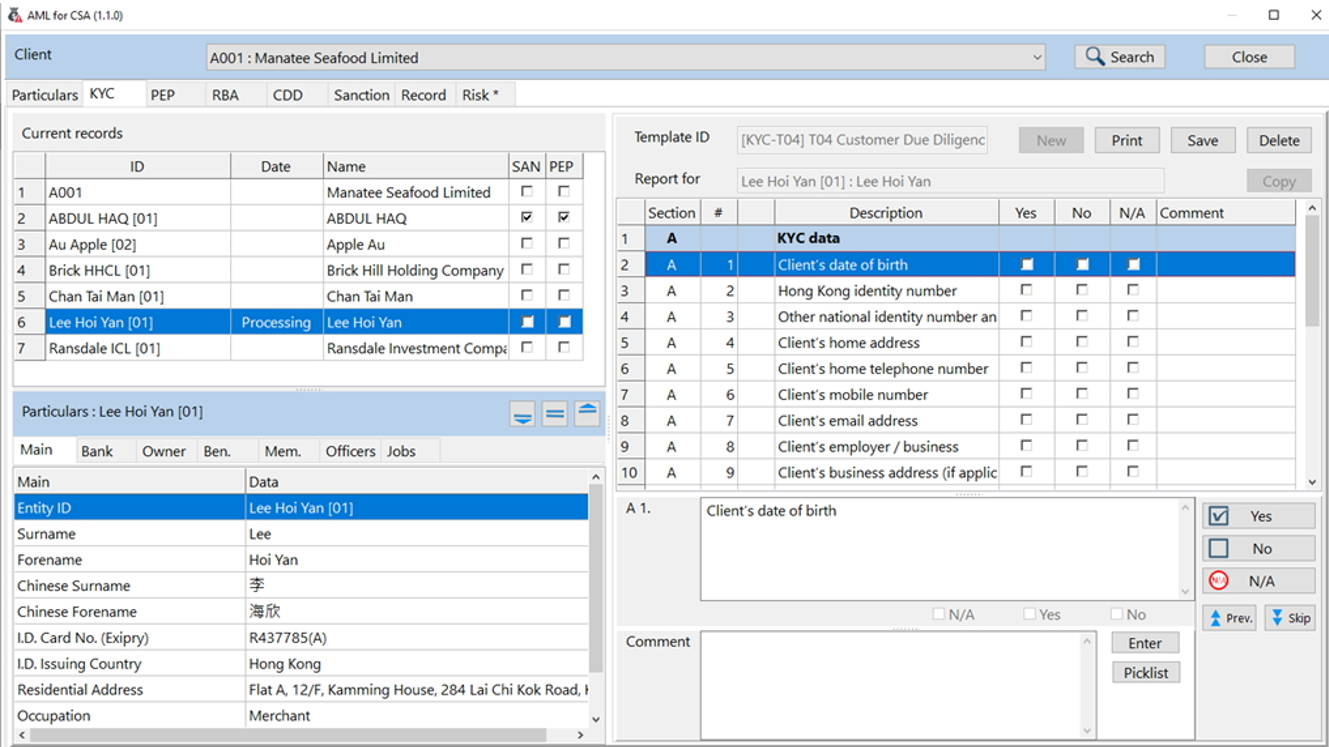Click into the Comment text box
Screen dimensions: 1329x747
click(890, 684)
